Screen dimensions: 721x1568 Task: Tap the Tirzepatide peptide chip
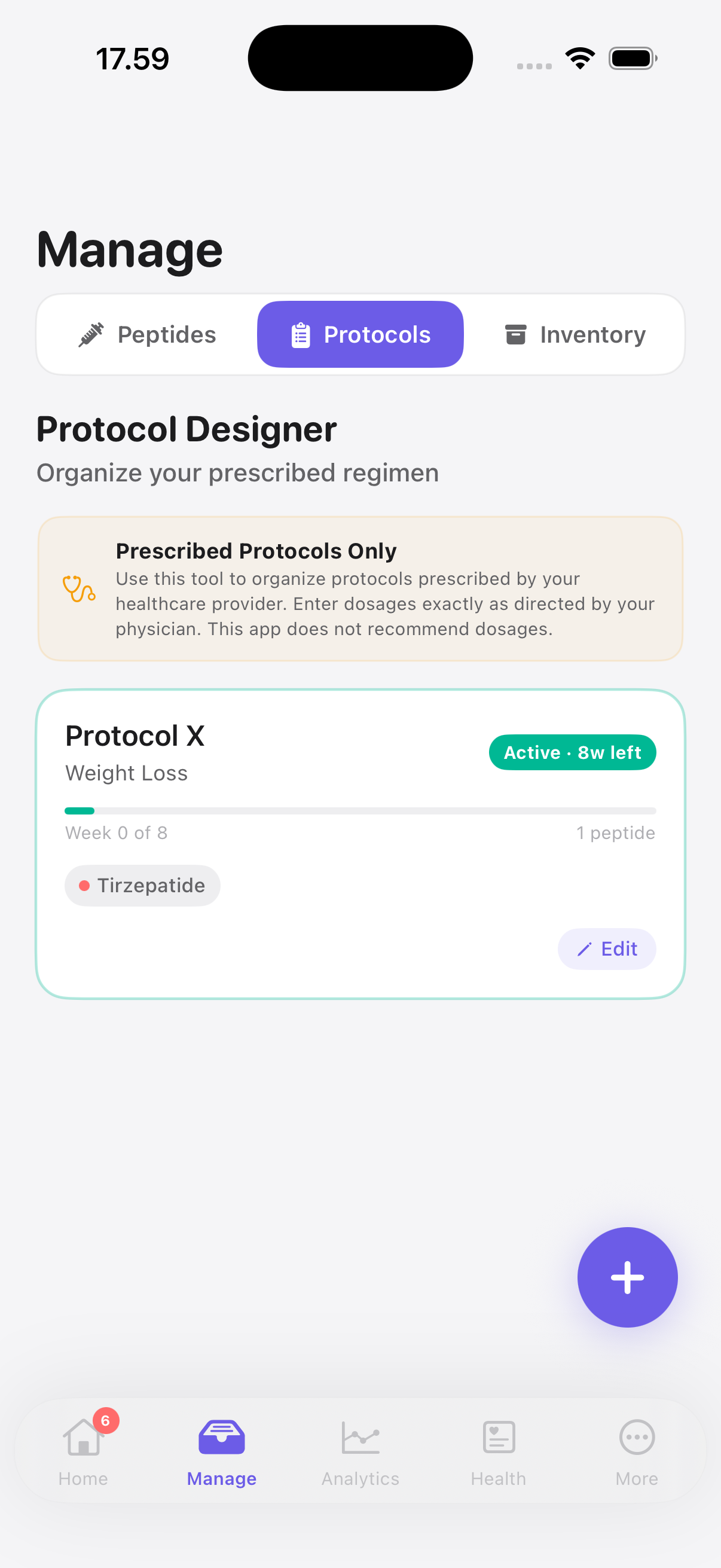point(142,885)
